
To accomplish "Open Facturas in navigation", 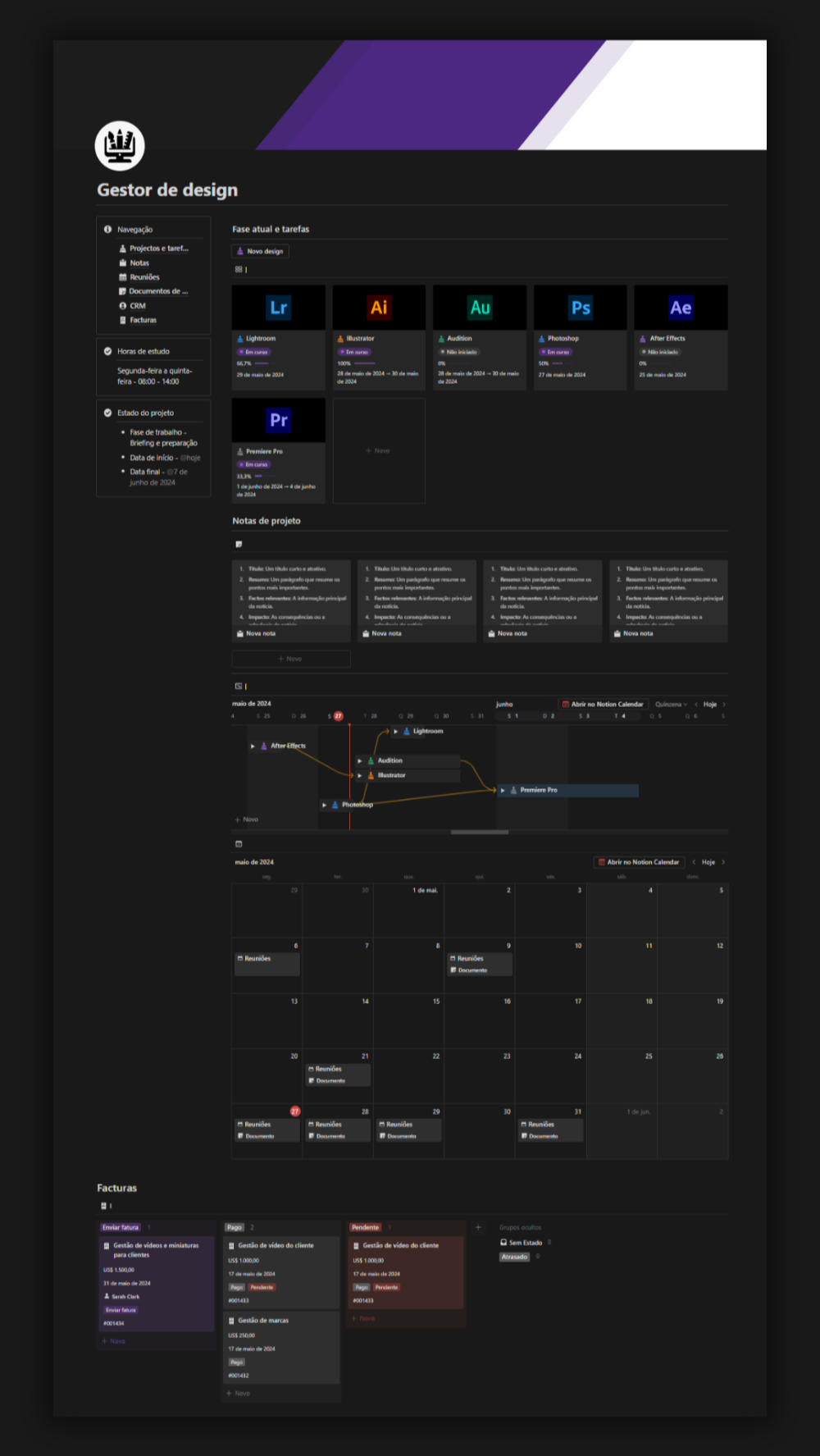I will [138, 320].
